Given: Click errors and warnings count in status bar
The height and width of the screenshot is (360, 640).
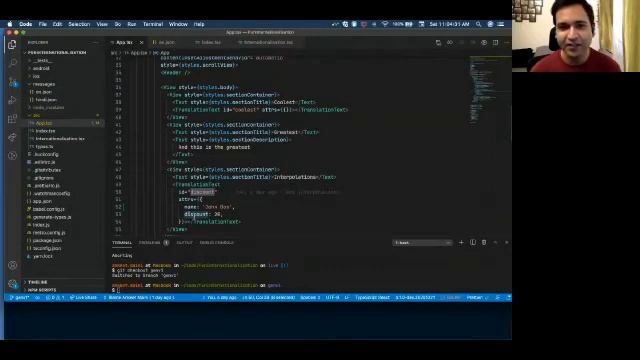Looking at the screenshot, I should click(55, 298).
